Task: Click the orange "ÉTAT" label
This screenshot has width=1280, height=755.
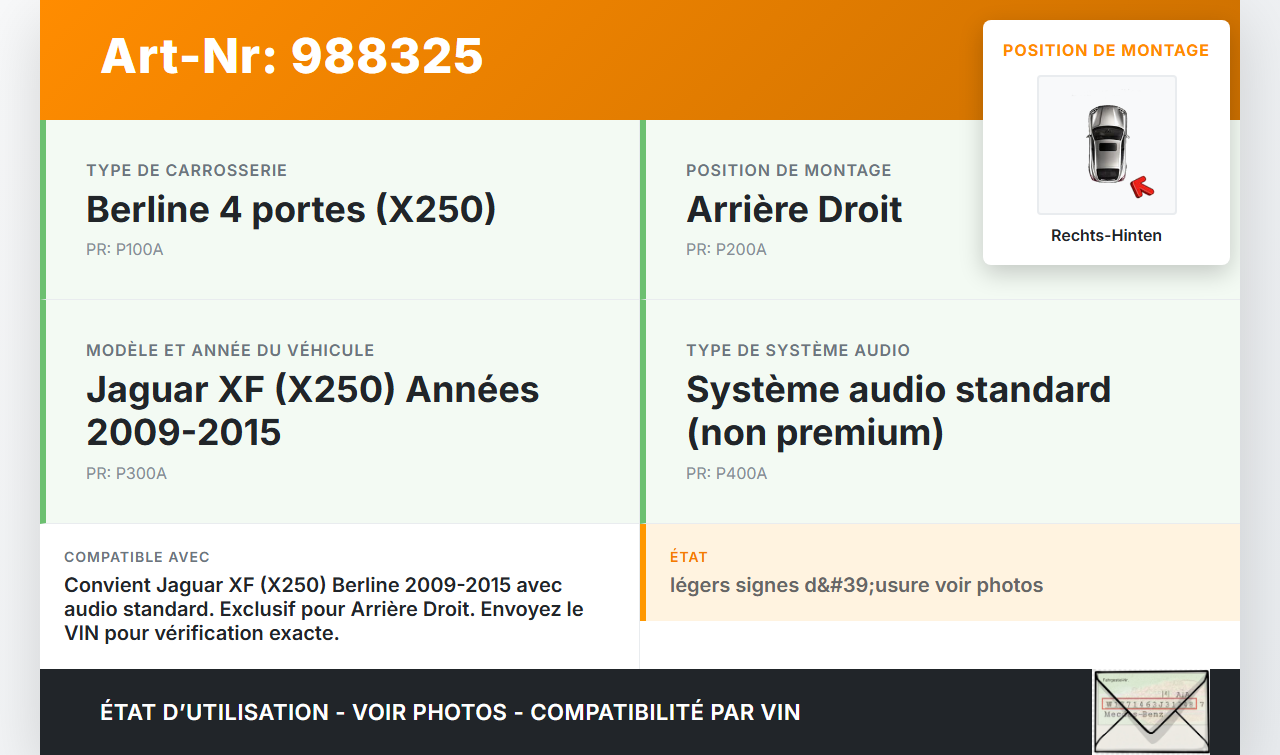Action: coord(689,557)
